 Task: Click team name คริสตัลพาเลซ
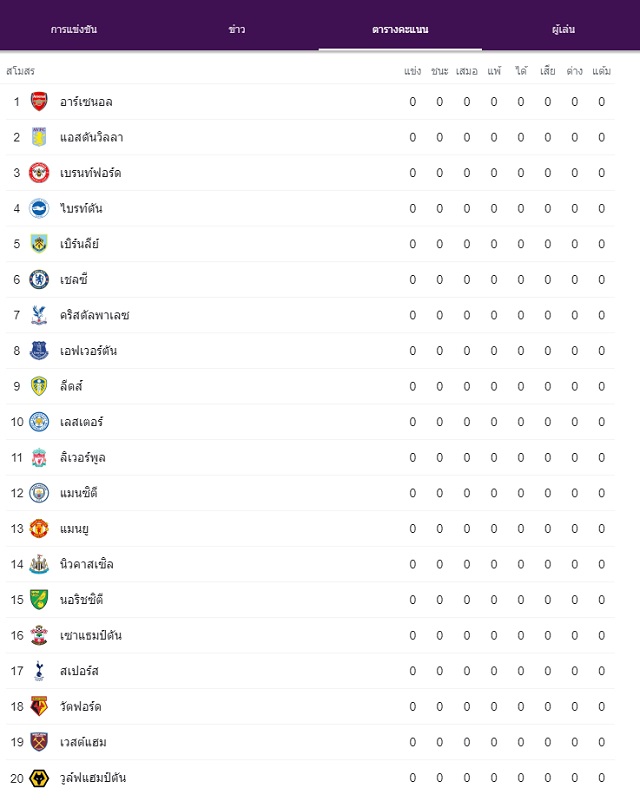94,315
